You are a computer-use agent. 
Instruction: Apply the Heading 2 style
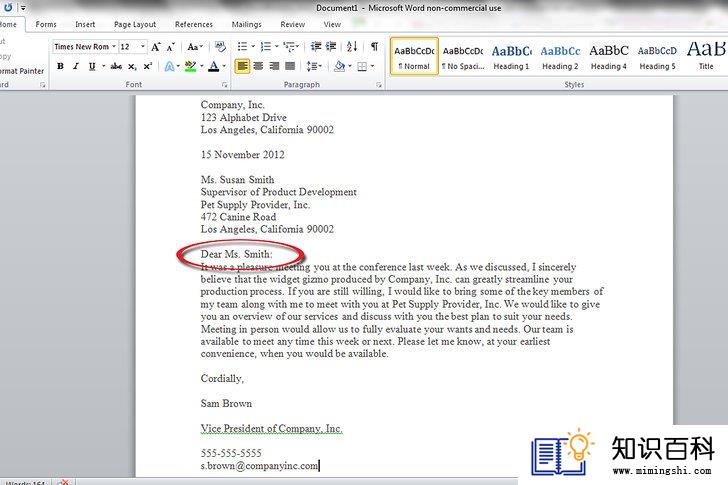(560, 57)
